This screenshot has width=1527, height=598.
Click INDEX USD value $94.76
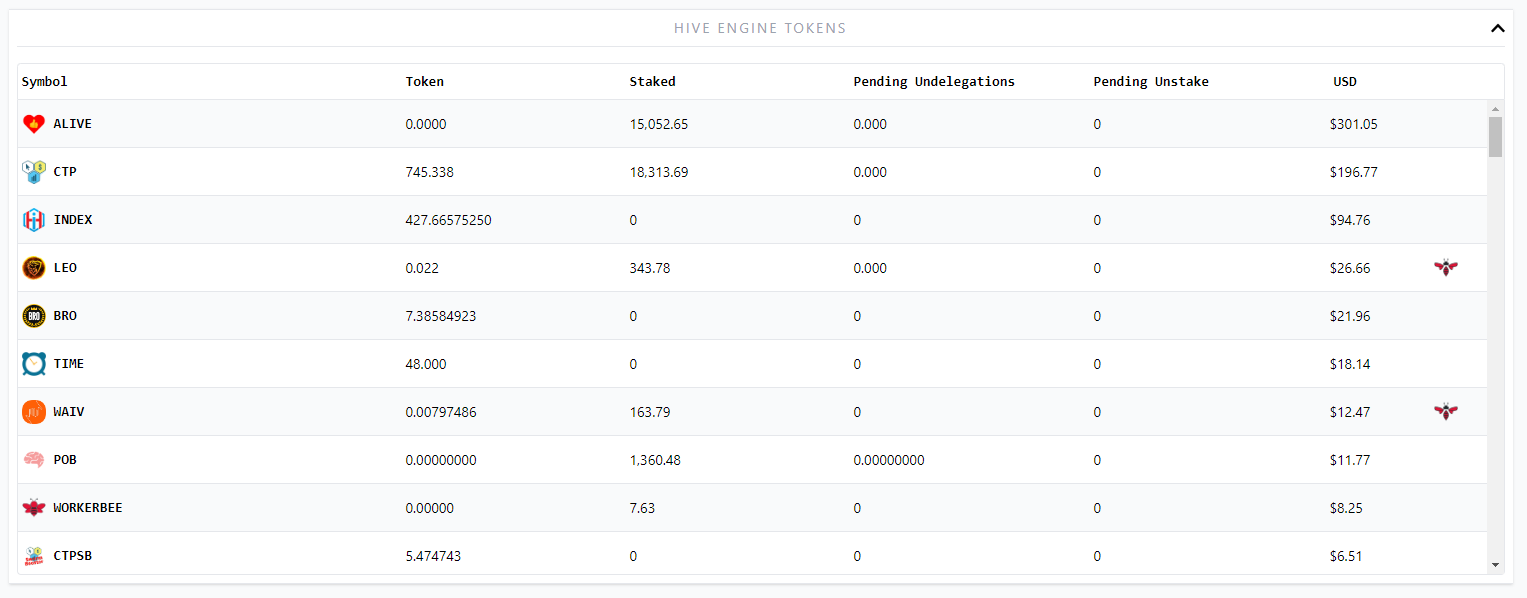[1350, 220]
